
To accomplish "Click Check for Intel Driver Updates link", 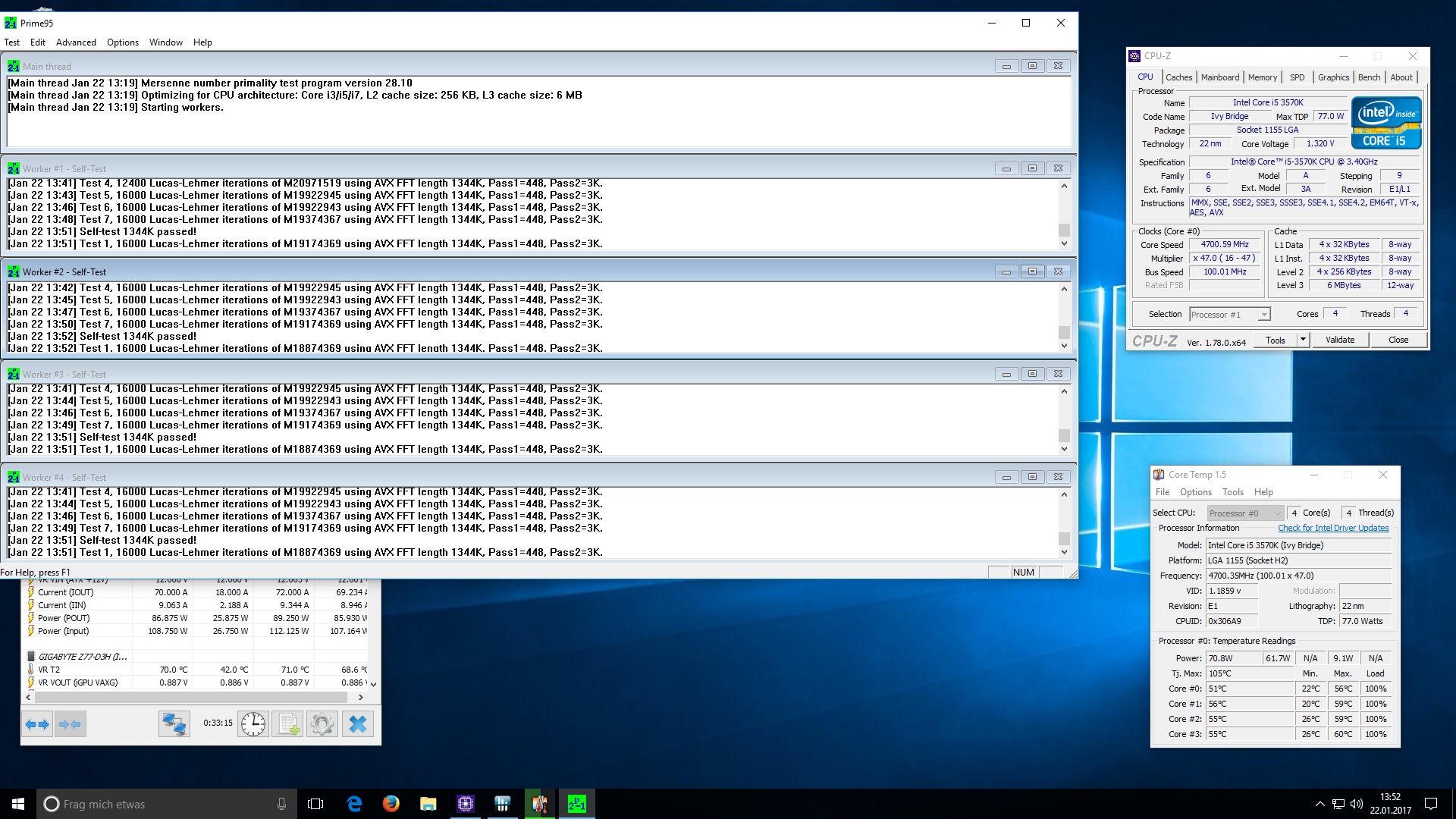I will (1333, 528).
